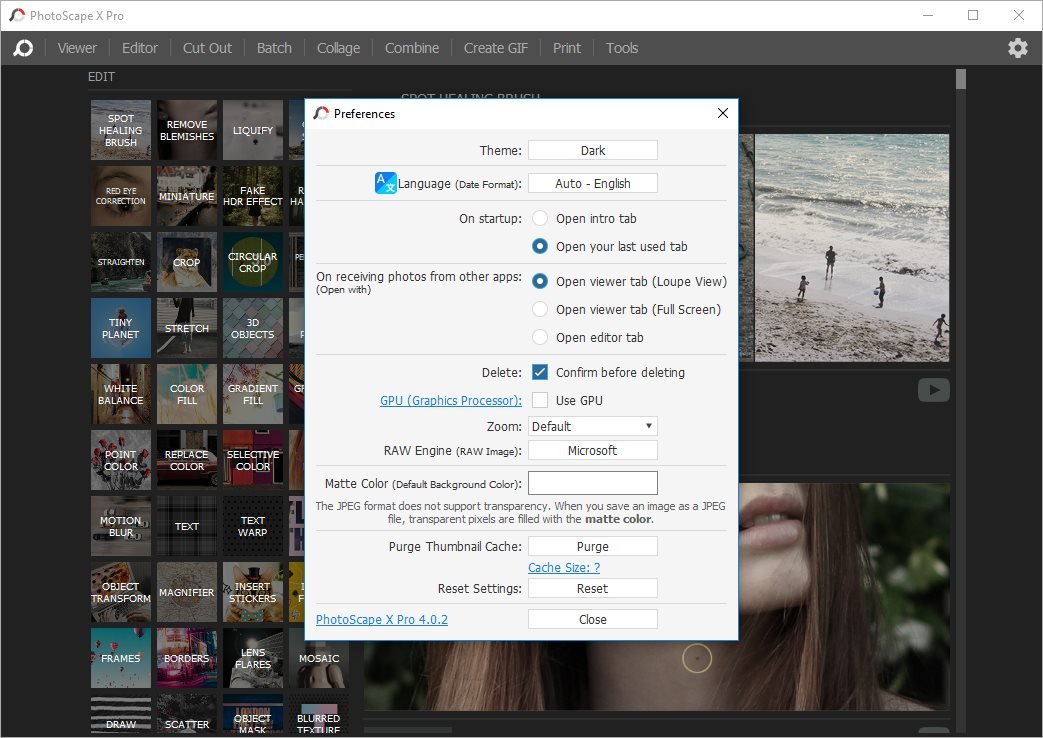Open the Tiny Planet tile
Screen dimensions: 1043x738
(120, 327)
